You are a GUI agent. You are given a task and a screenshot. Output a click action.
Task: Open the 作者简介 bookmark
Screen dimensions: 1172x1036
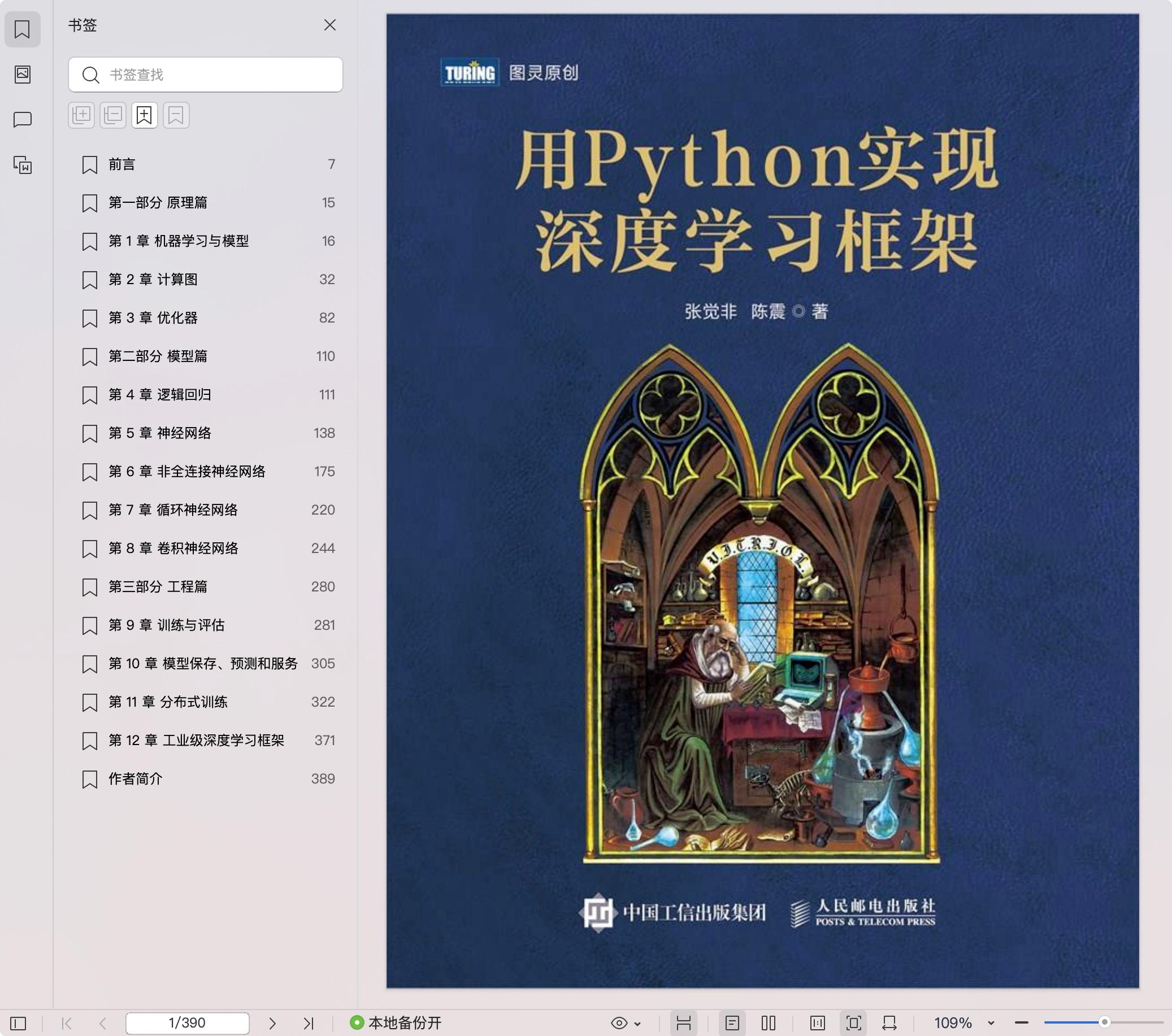(x=205, y=779)
